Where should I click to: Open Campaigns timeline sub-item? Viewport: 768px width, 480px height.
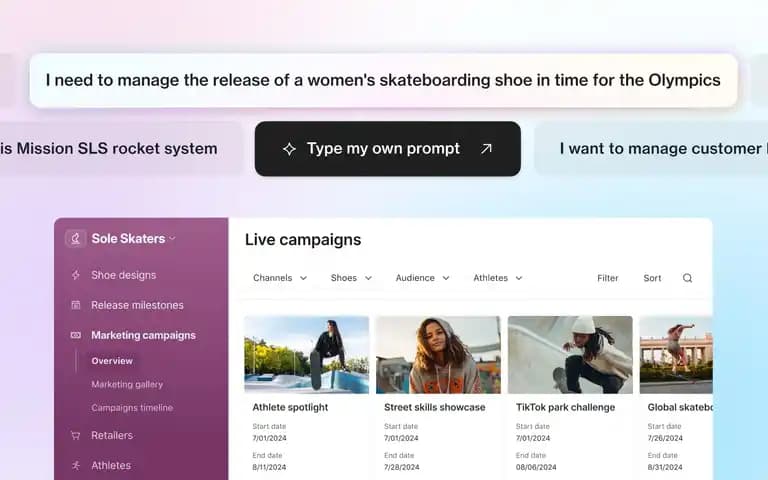132,408
